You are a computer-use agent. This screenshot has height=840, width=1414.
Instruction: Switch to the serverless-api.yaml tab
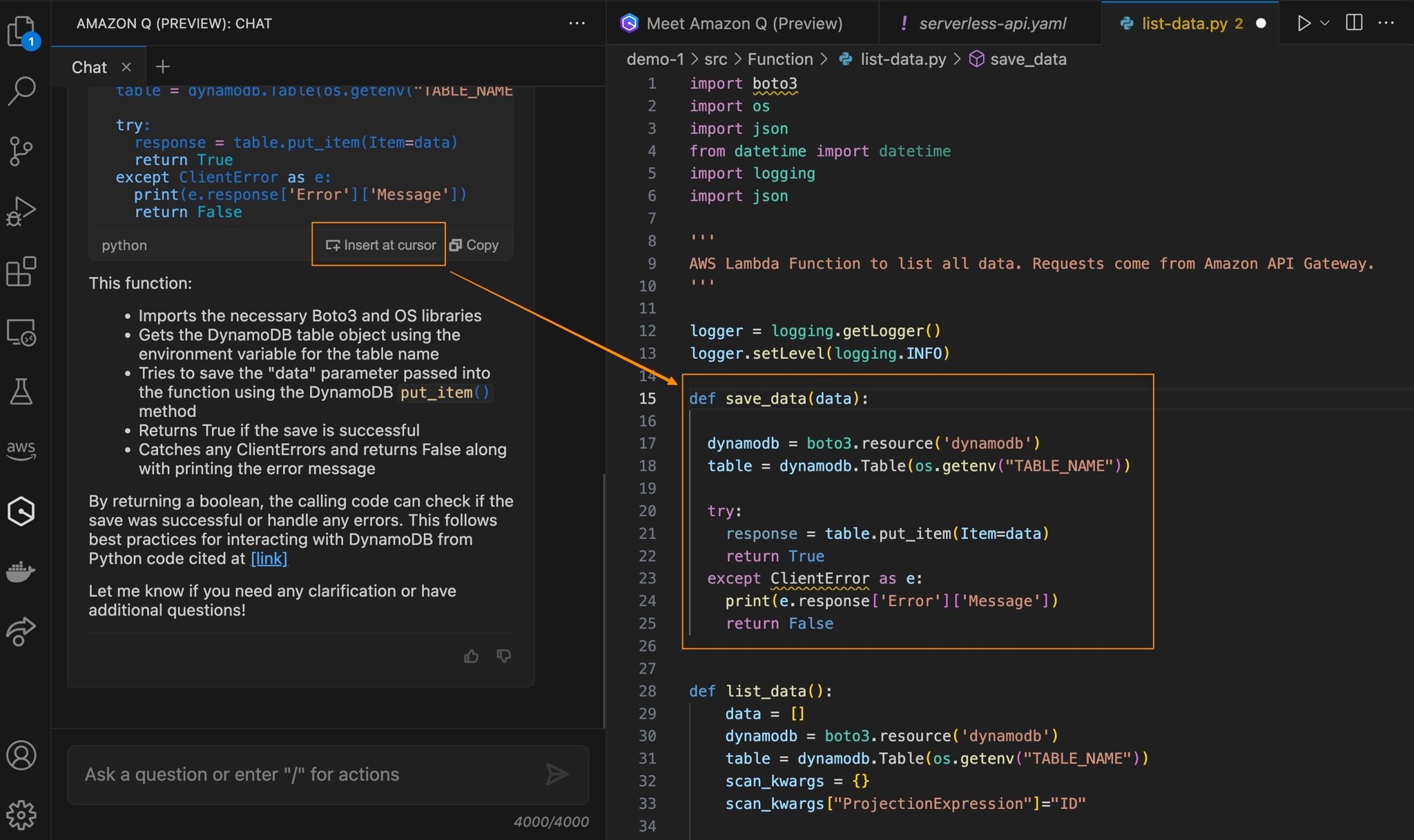tap(992, 23)
